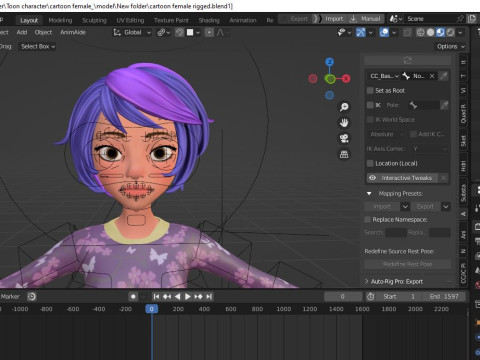Screen dimensions: 480x360
Task: Jump to timeline end frame
Action: tap(209, 296)
